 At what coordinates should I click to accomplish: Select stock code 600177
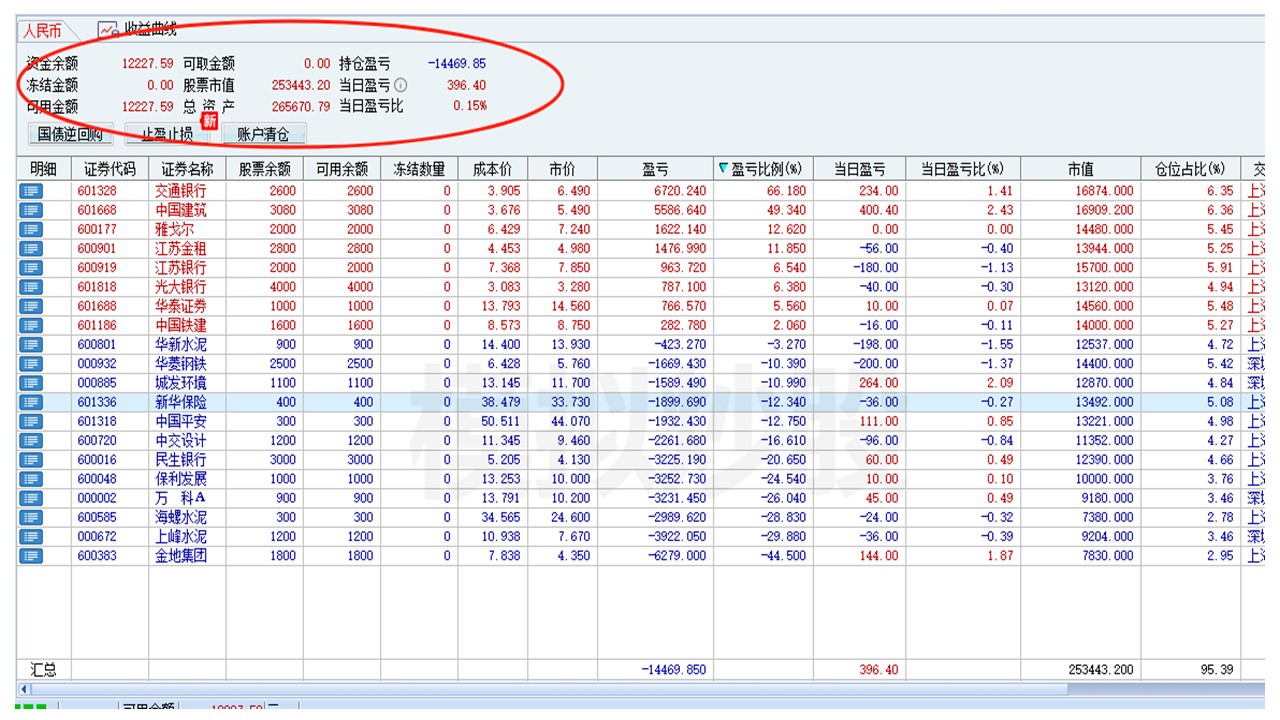[97, 229]
